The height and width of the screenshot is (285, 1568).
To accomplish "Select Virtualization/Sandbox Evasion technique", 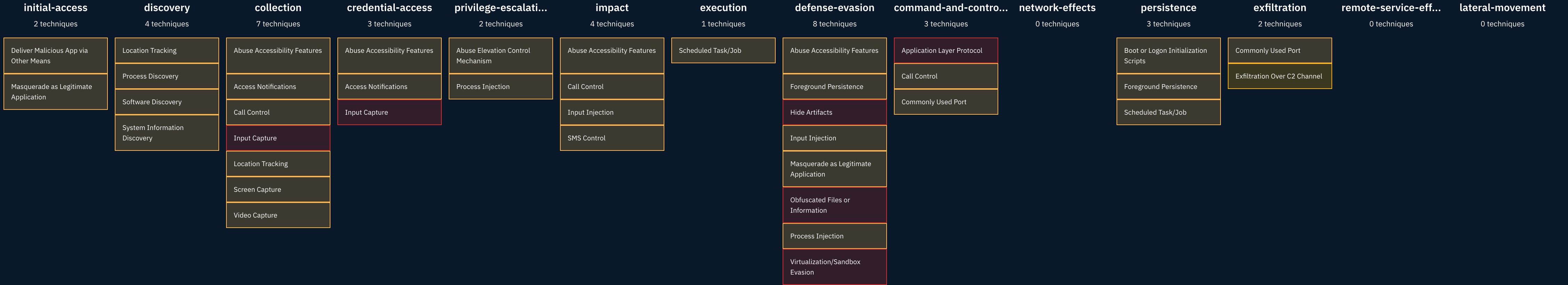I will (x=834, y=267).
